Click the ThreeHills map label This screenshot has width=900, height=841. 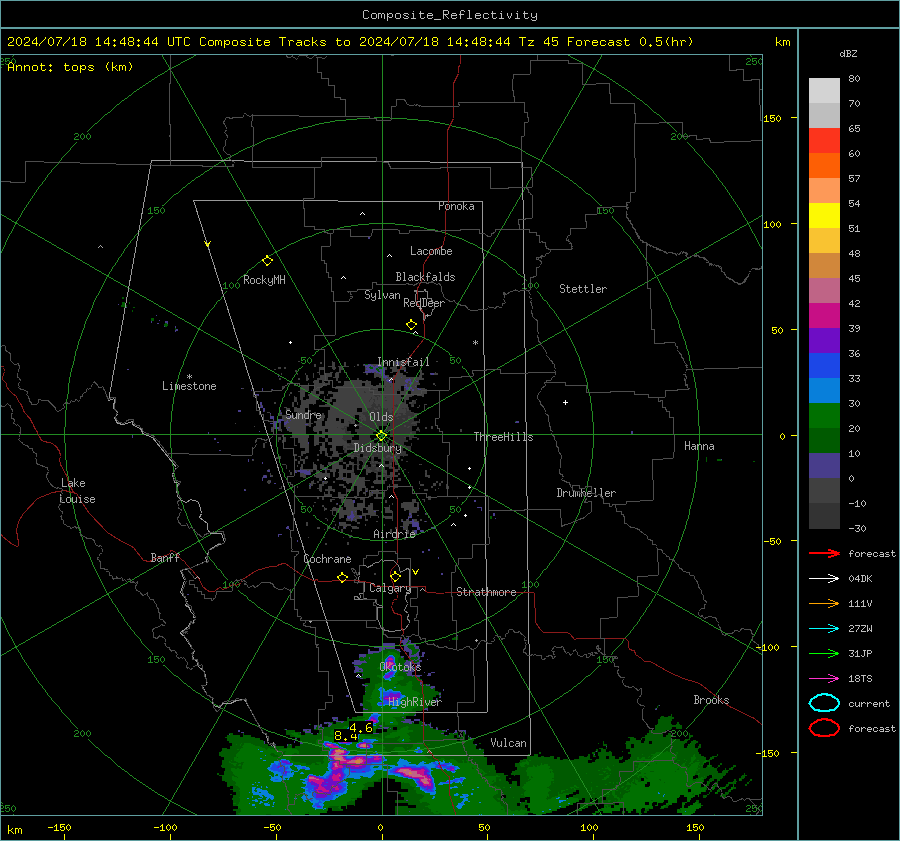[x=503, y=437]
